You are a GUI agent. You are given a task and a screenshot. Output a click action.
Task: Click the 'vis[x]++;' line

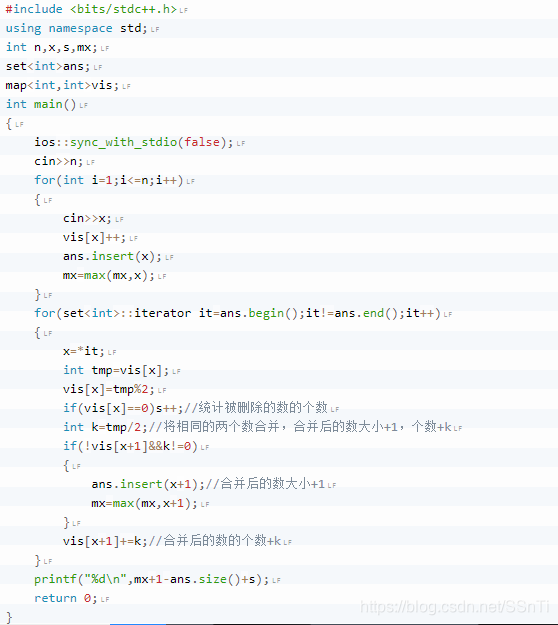[x=94, y=238]
